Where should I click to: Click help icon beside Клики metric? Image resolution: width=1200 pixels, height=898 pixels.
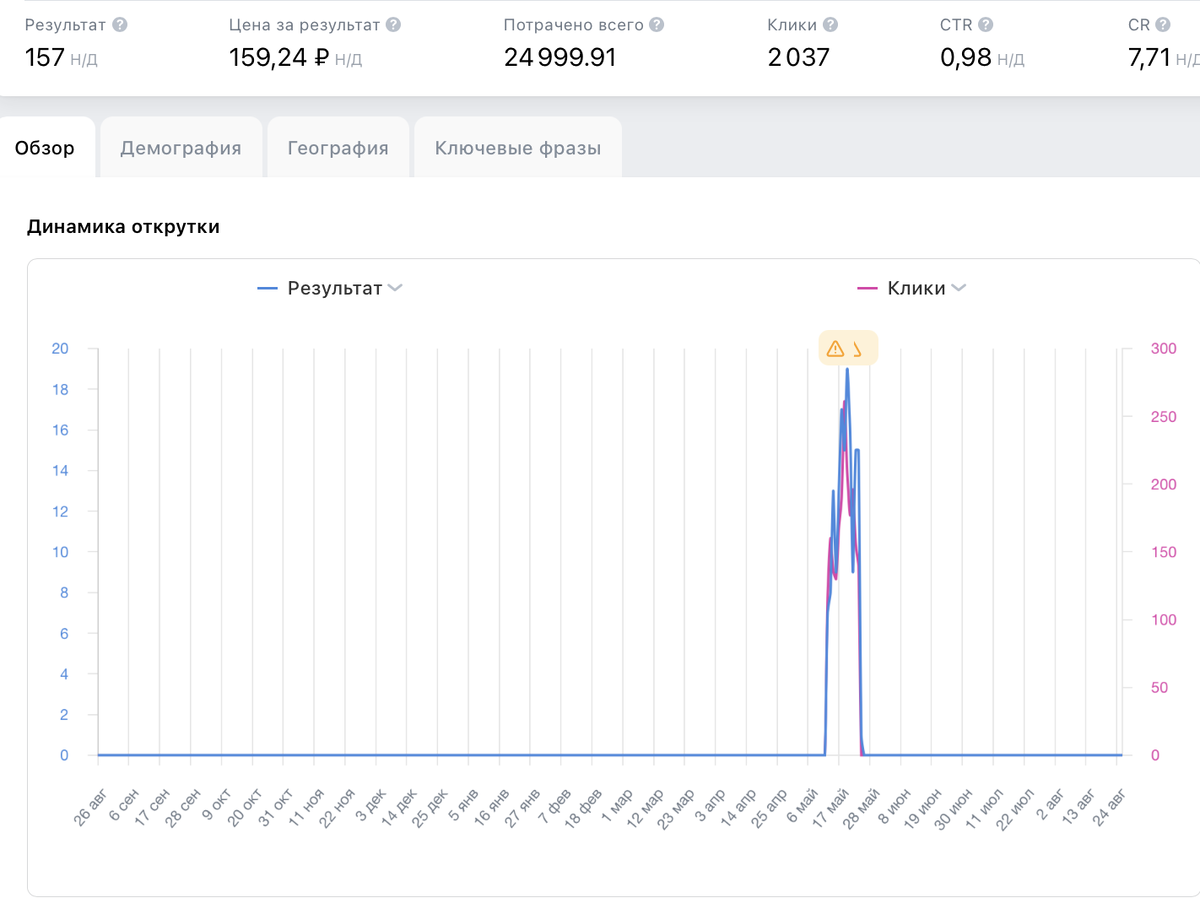(830, 25)
